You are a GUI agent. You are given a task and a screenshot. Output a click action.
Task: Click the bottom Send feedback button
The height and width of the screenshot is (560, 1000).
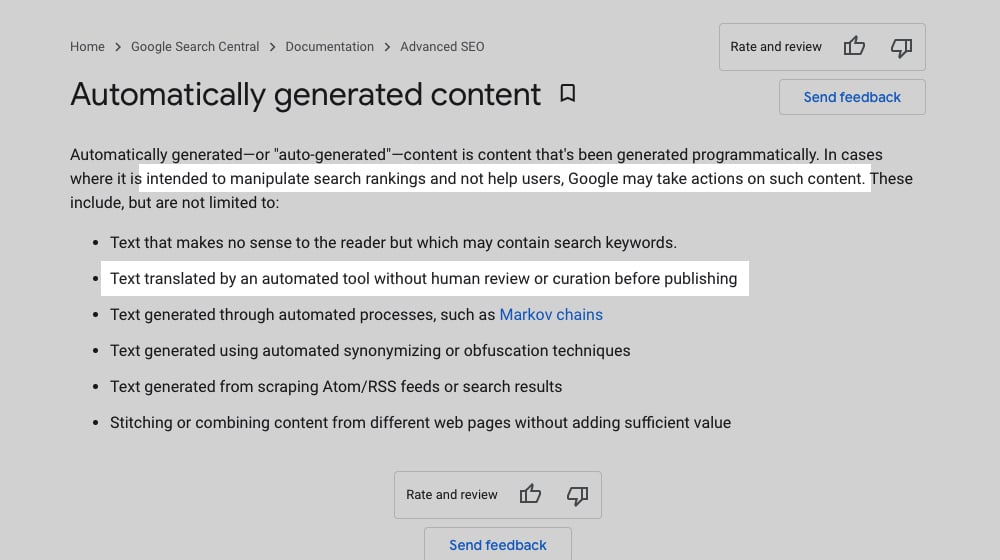[498, 544]
